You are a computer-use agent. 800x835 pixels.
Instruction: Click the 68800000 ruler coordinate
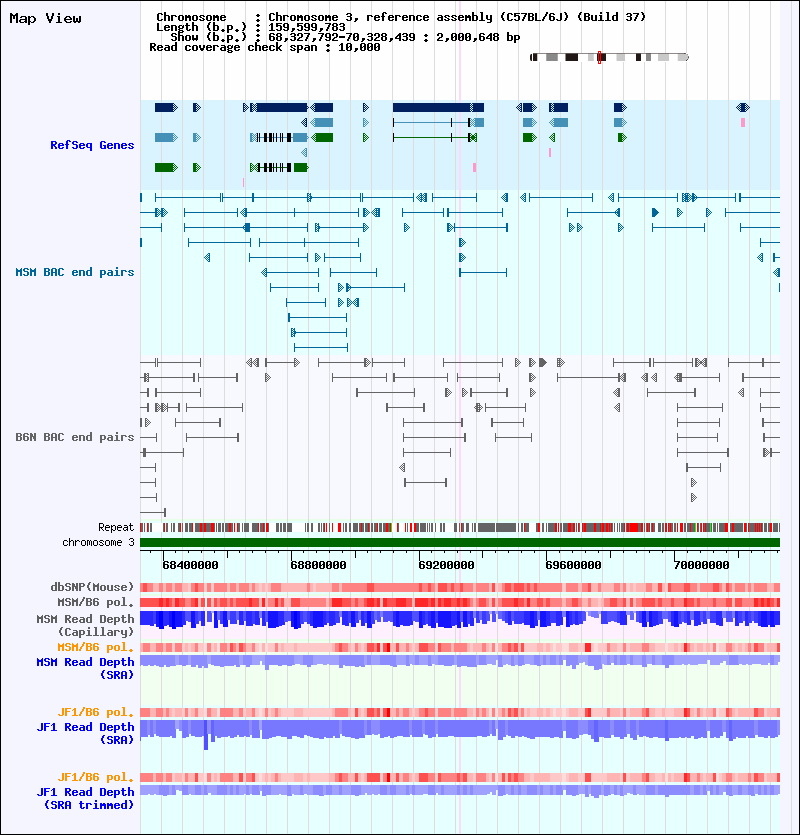[318, 565]
